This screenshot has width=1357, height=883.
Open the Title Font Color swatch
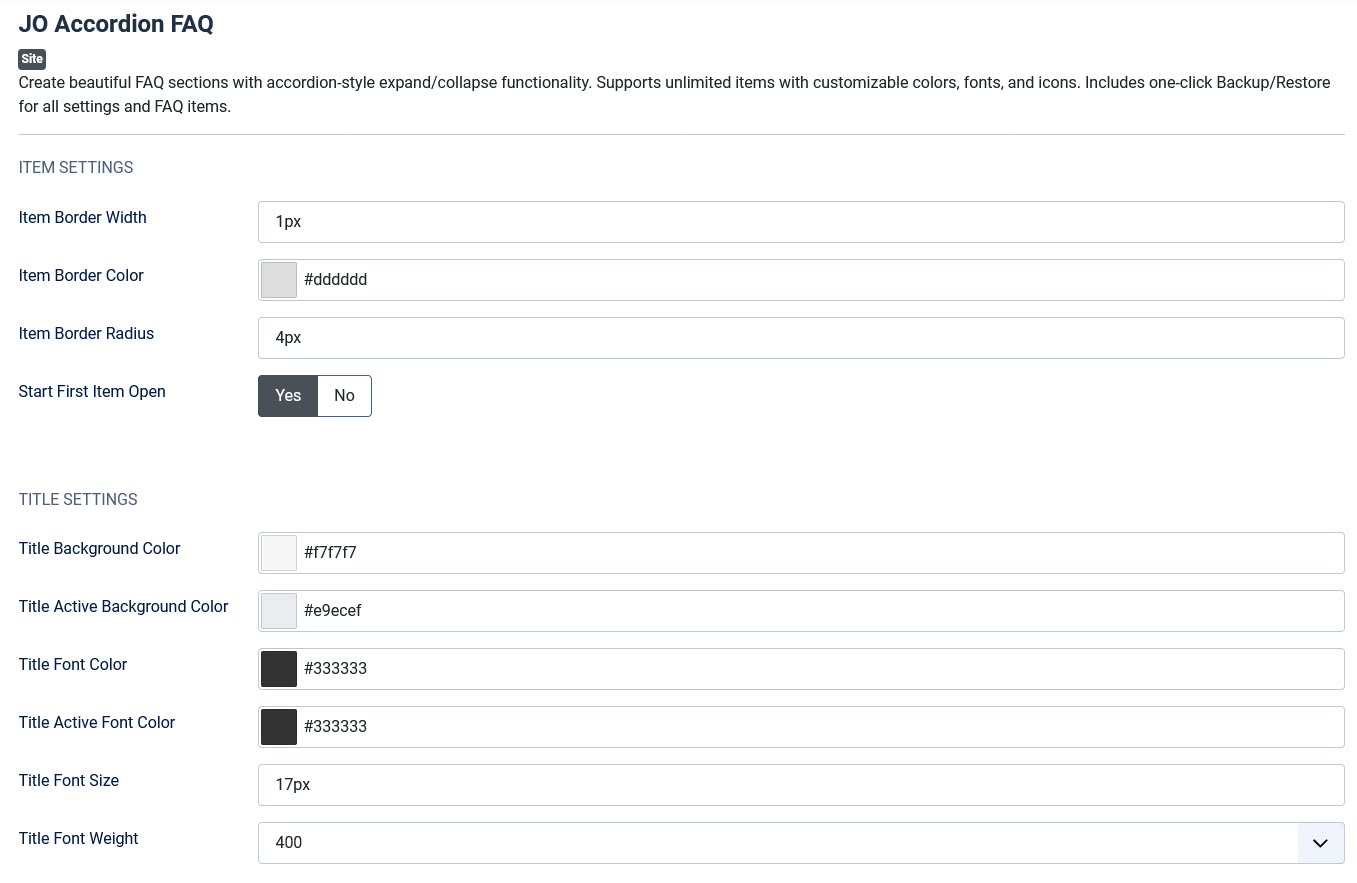[279, 669]
